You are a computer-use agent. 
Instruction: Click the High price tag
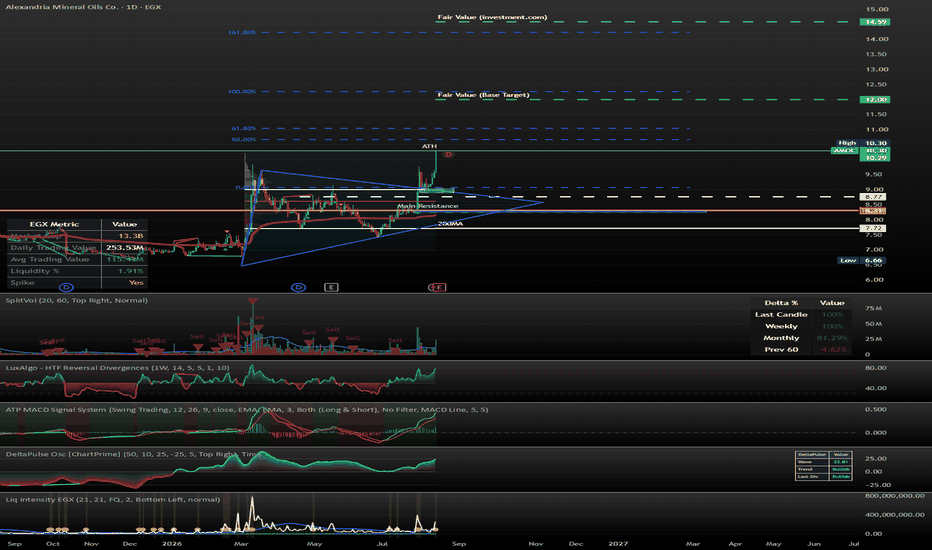pos(862,143)
